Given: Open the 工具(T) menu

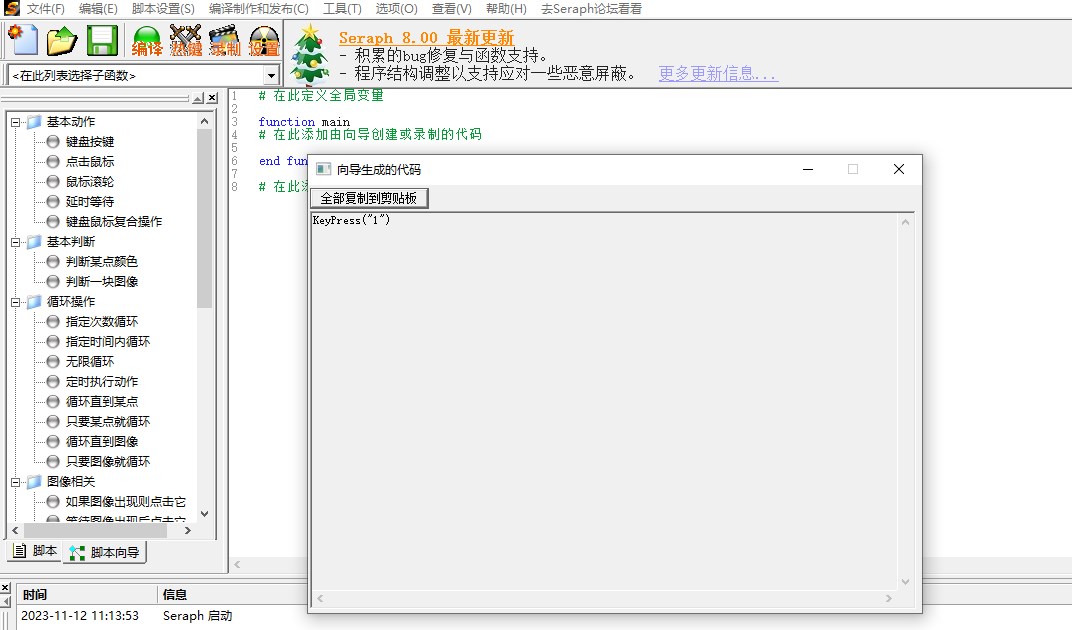Looking at the screenshot, I should tap(342, 9).
